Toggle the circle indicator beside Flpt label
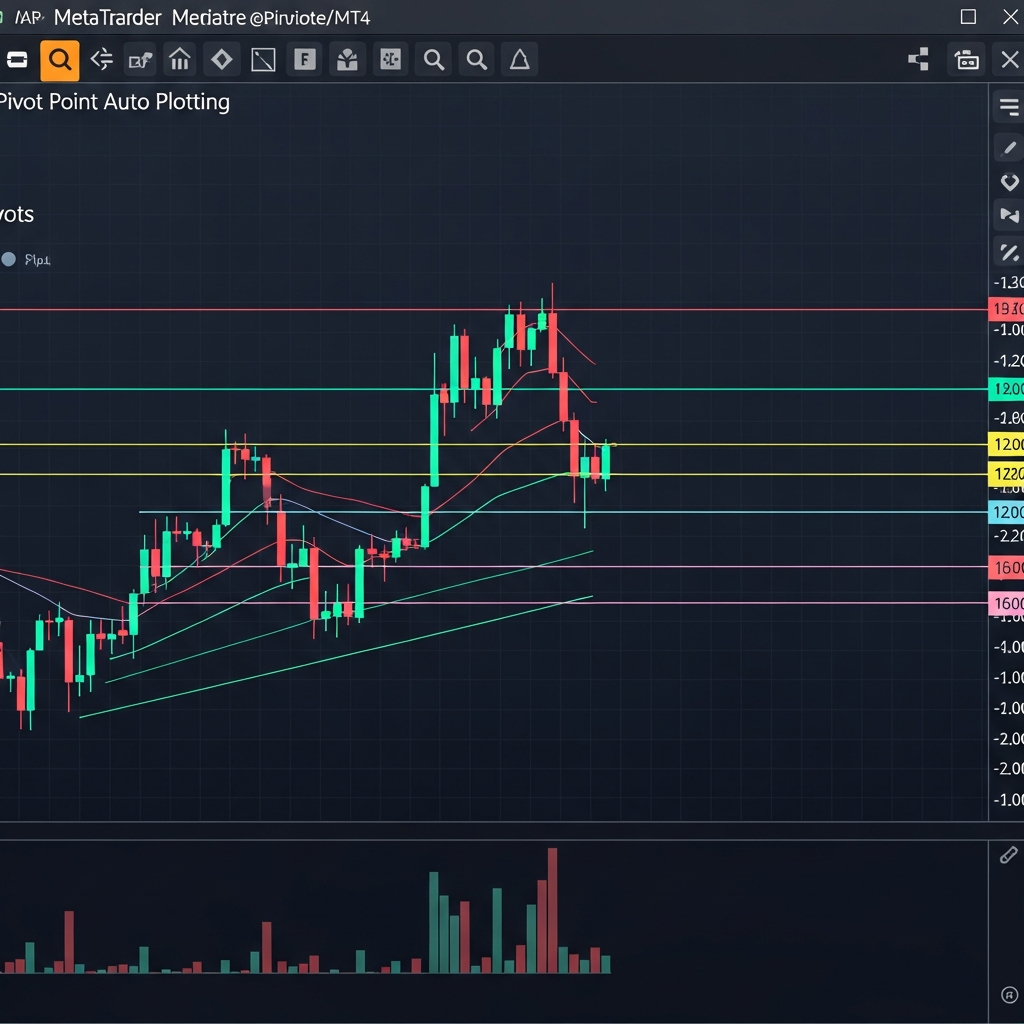The height and width of the screenshot is (1024, 1024). pos(9,260)
